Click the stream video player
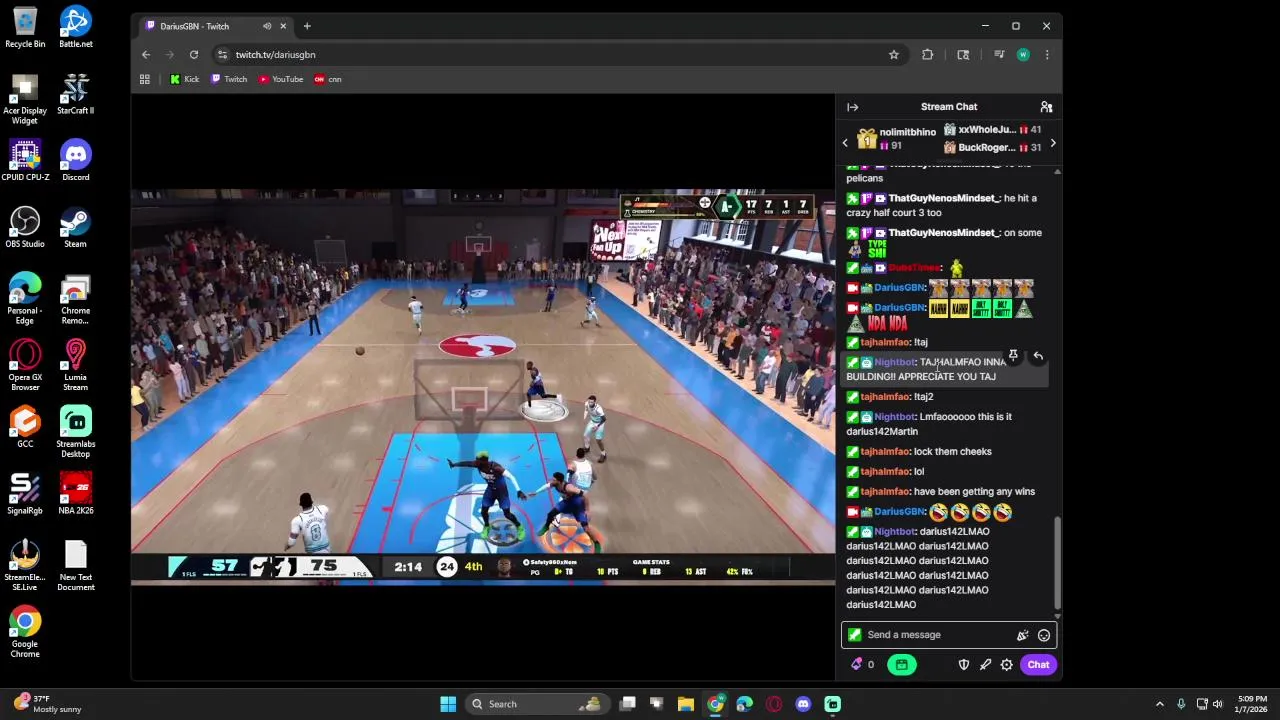 point(483,386)
